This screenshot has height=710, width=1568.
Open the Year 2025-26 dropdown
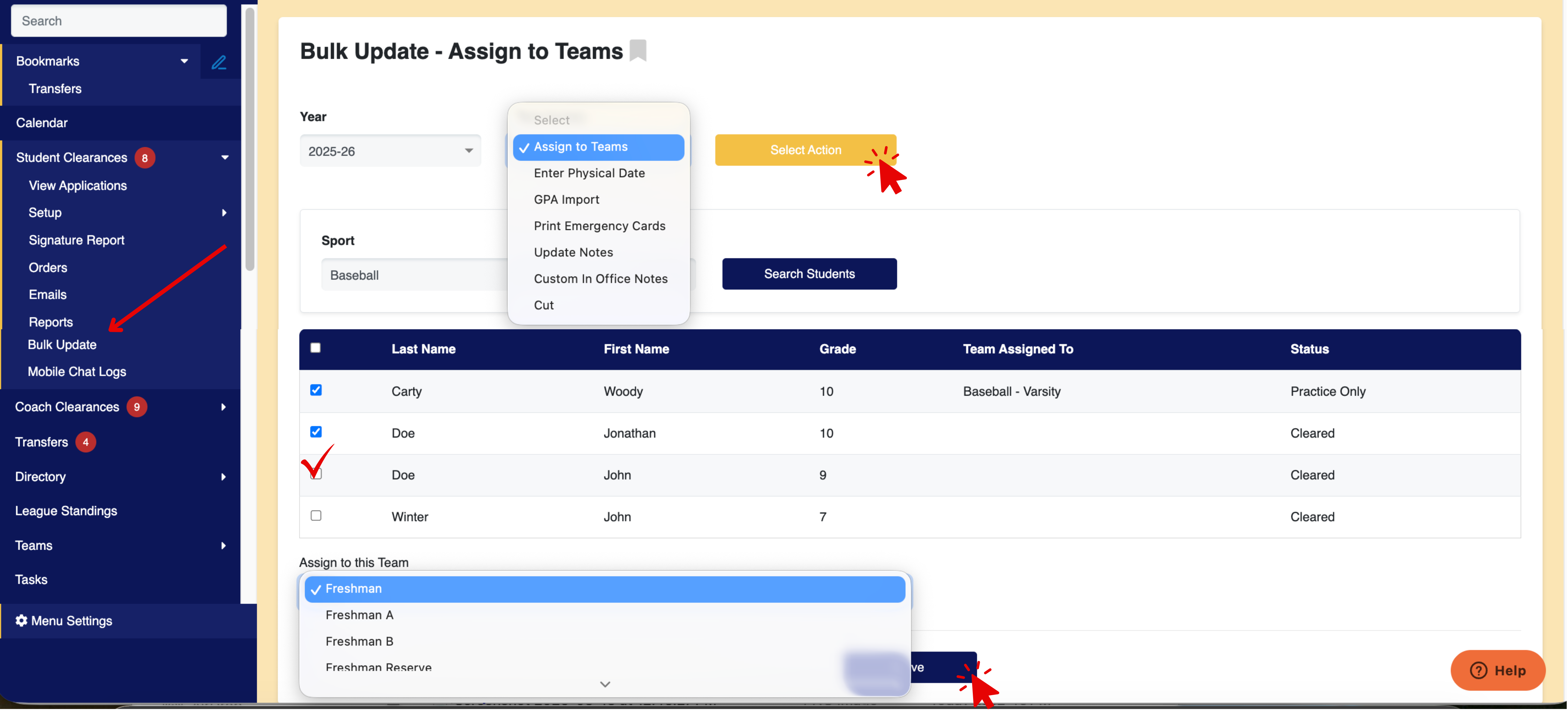tap(390, 151)
